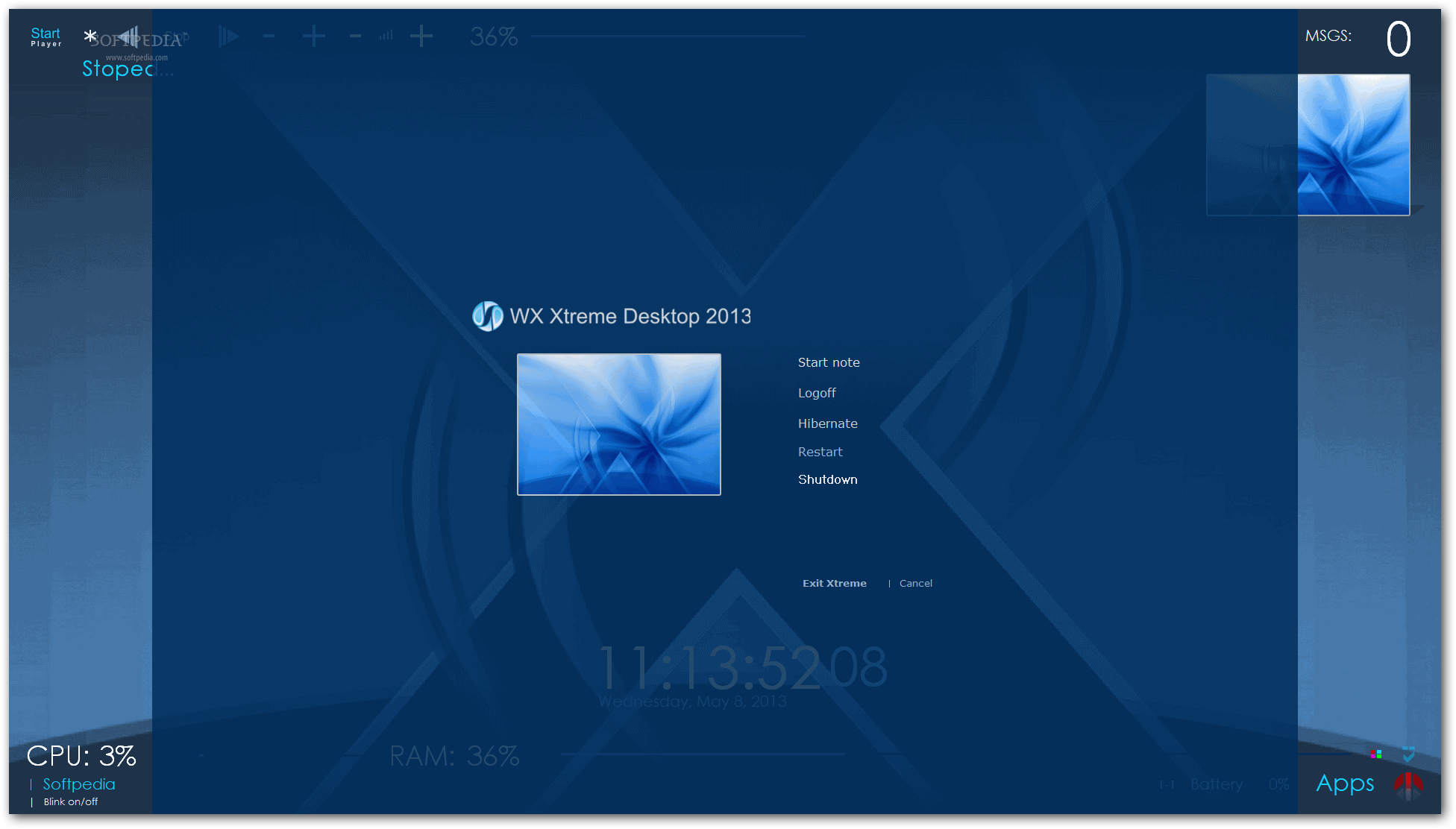Screen dimensions: 1456x829
Task: Click the battery bracket icon
Action: [x=1167, y=785]
